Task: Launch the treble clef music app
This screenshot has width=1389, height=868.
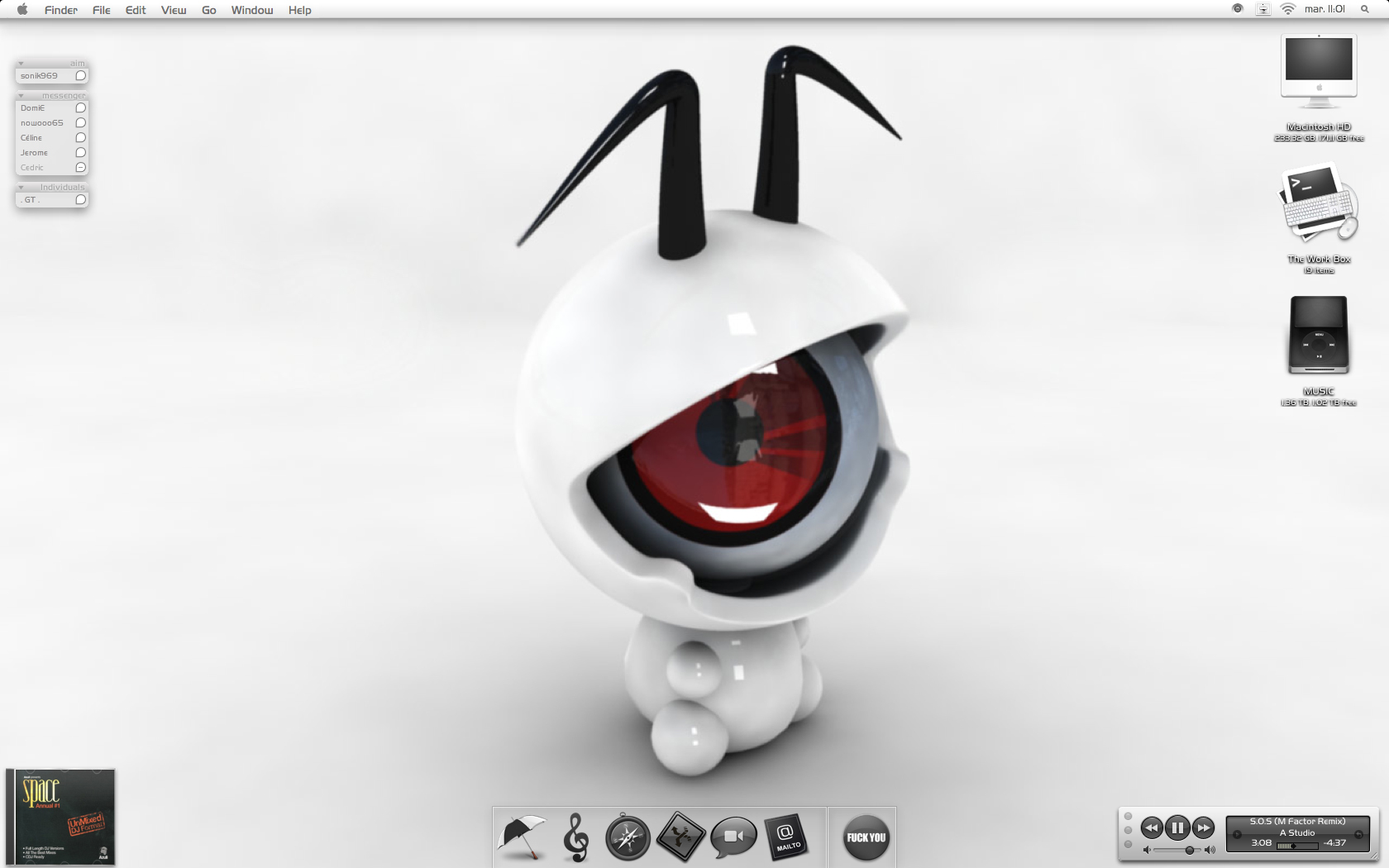Action: tap(575, 837)
